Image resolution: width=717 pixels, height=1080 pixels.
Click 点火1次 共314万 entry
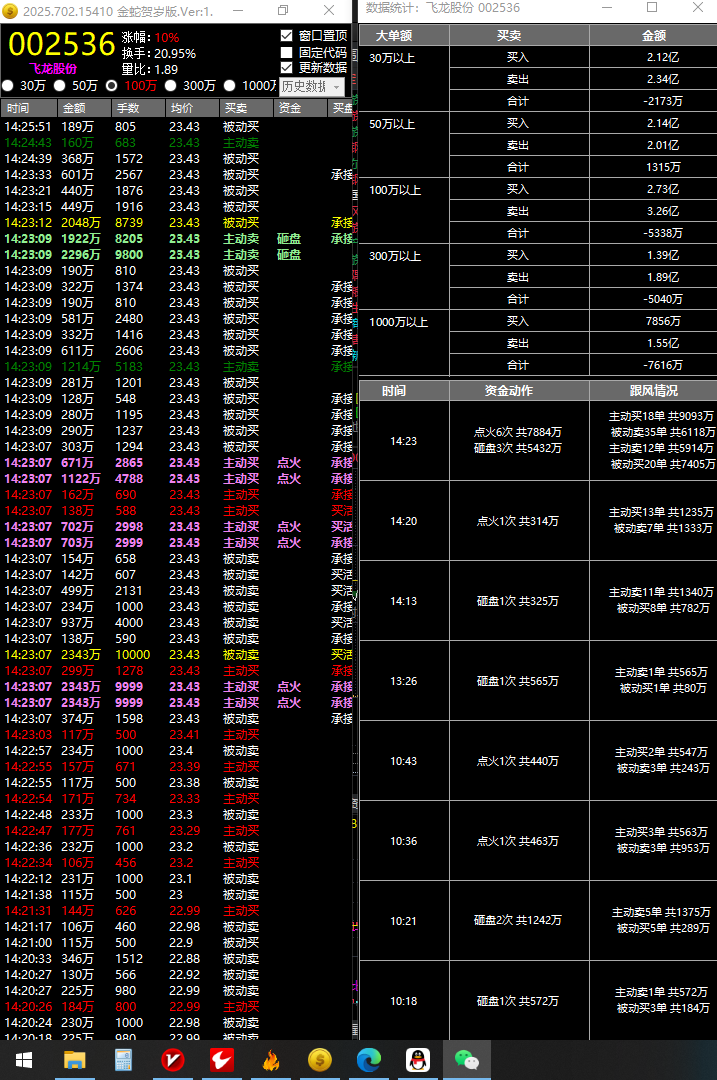[518, 521]
